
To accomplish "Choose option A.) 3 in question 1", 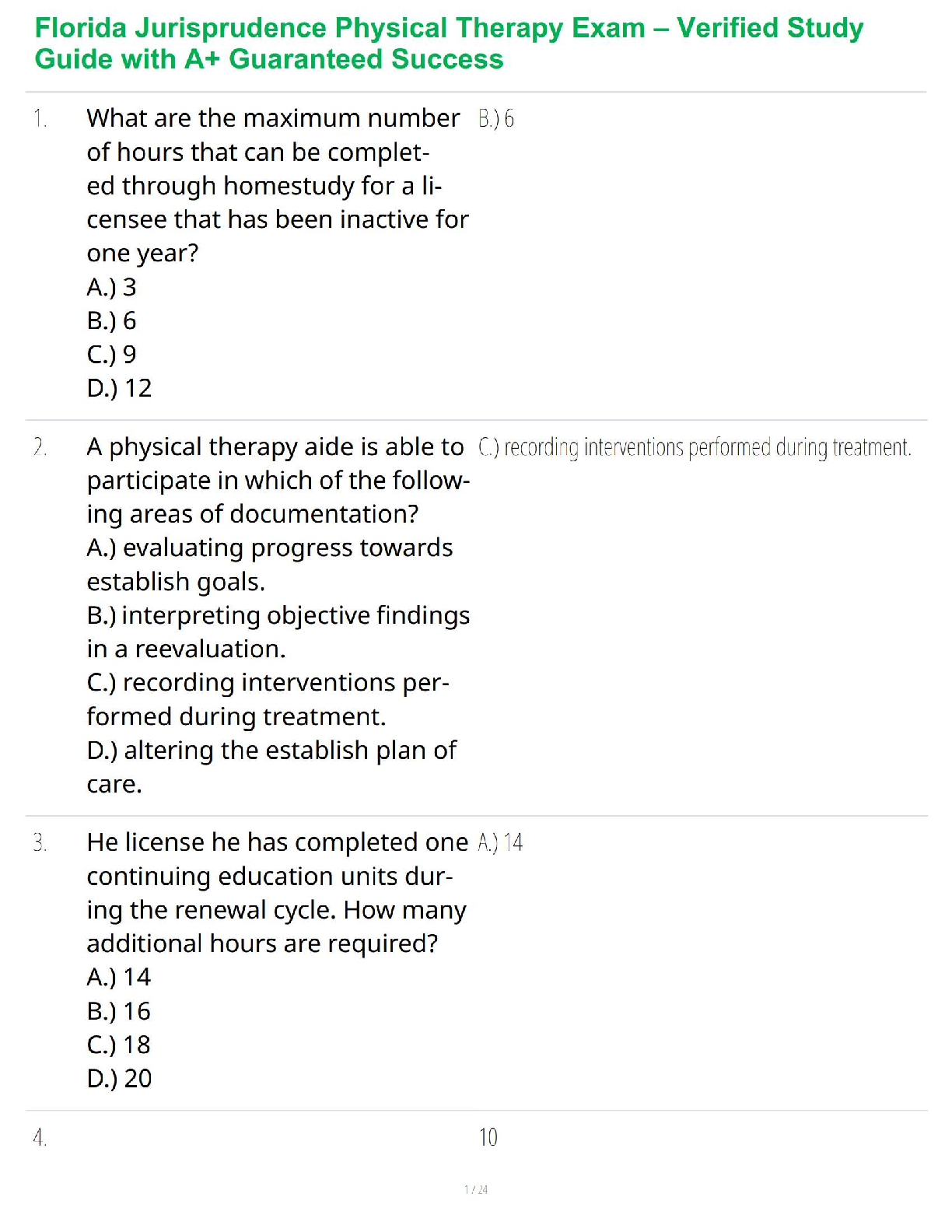I will point(111,287).
